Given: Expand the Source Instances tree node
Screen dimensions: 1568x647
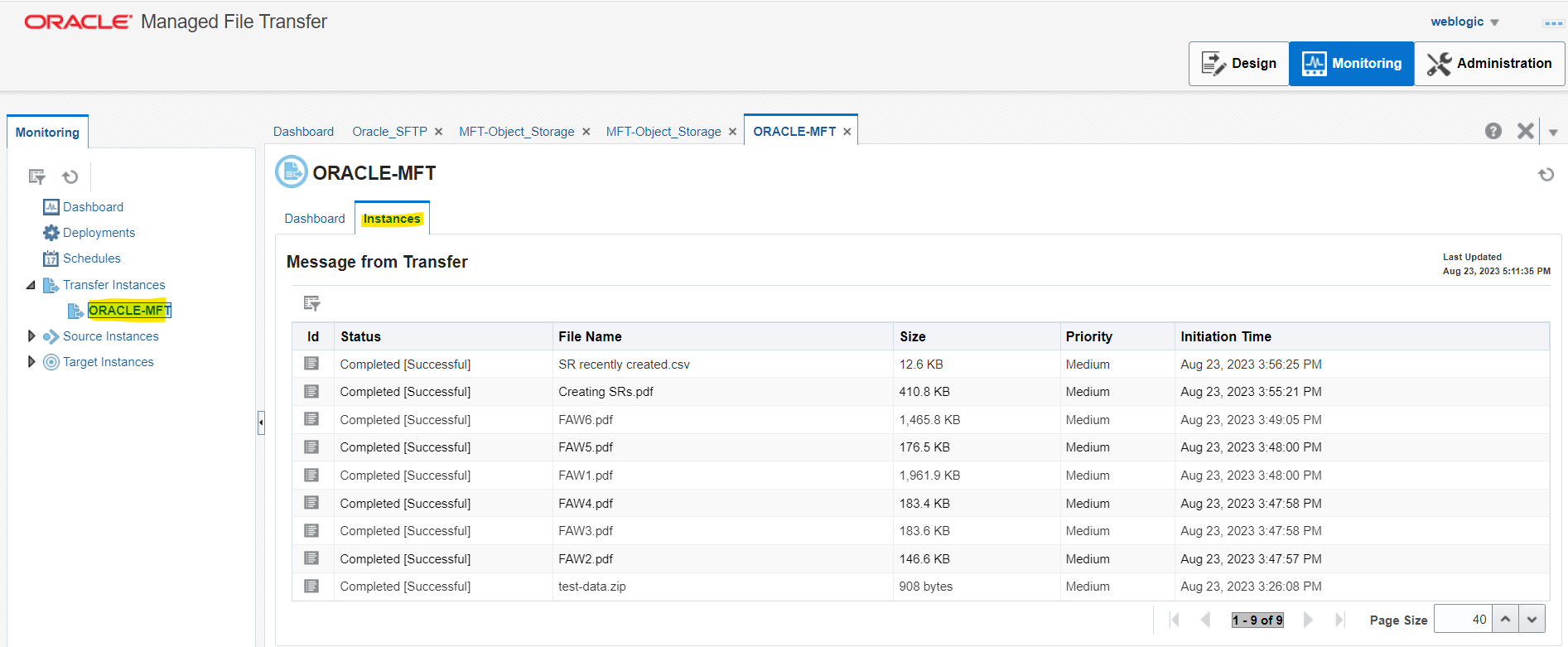Looking at the screenshot, I should [31, 336].
